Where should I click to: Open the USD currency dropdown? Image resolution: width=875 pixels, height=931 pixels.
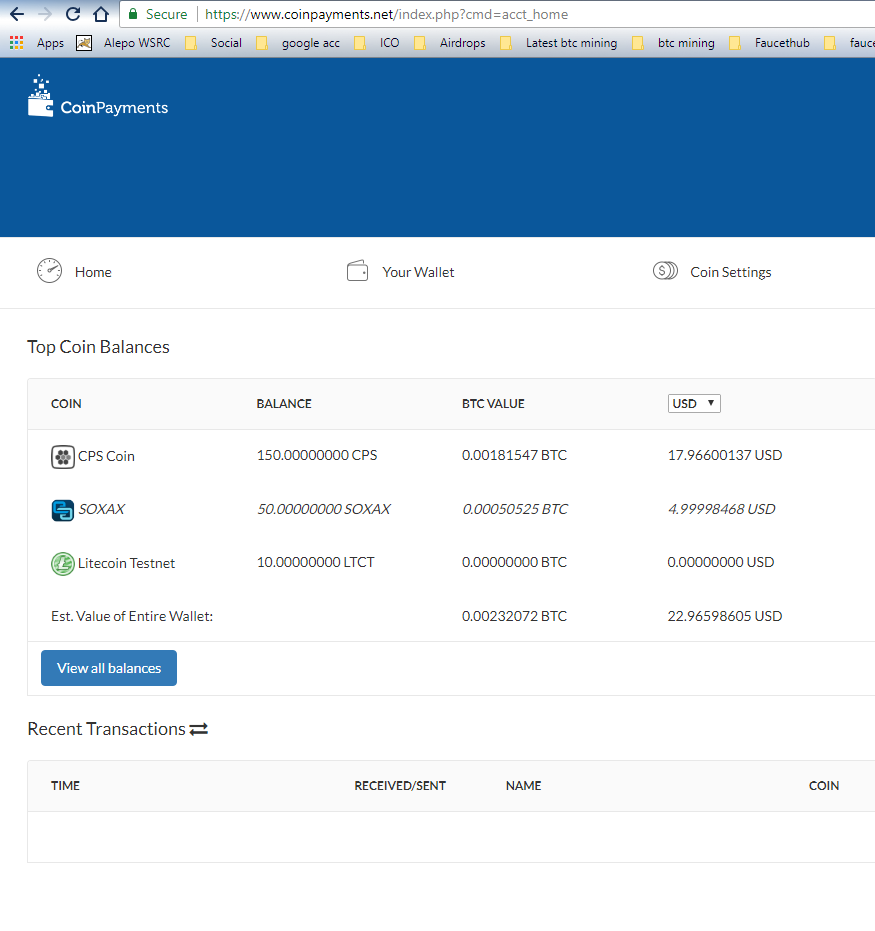point(694,404)
